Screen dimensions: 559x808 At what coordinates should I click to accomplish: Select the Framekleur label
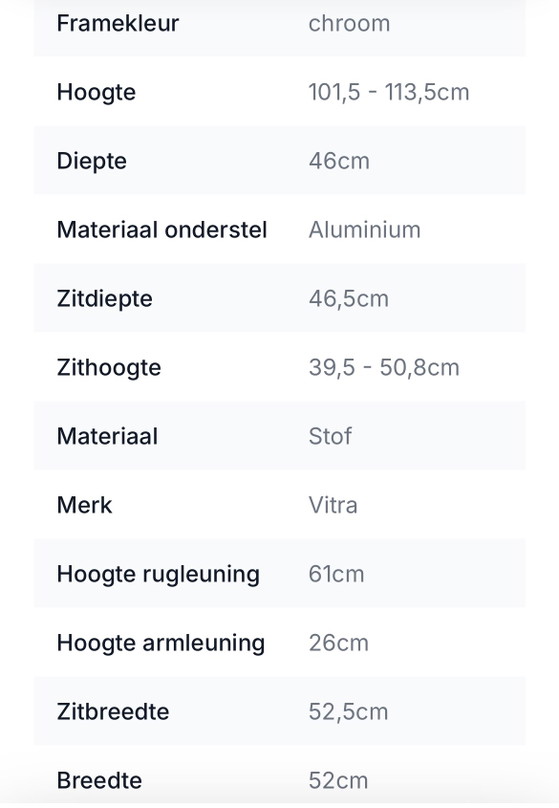tap(118, 23)
